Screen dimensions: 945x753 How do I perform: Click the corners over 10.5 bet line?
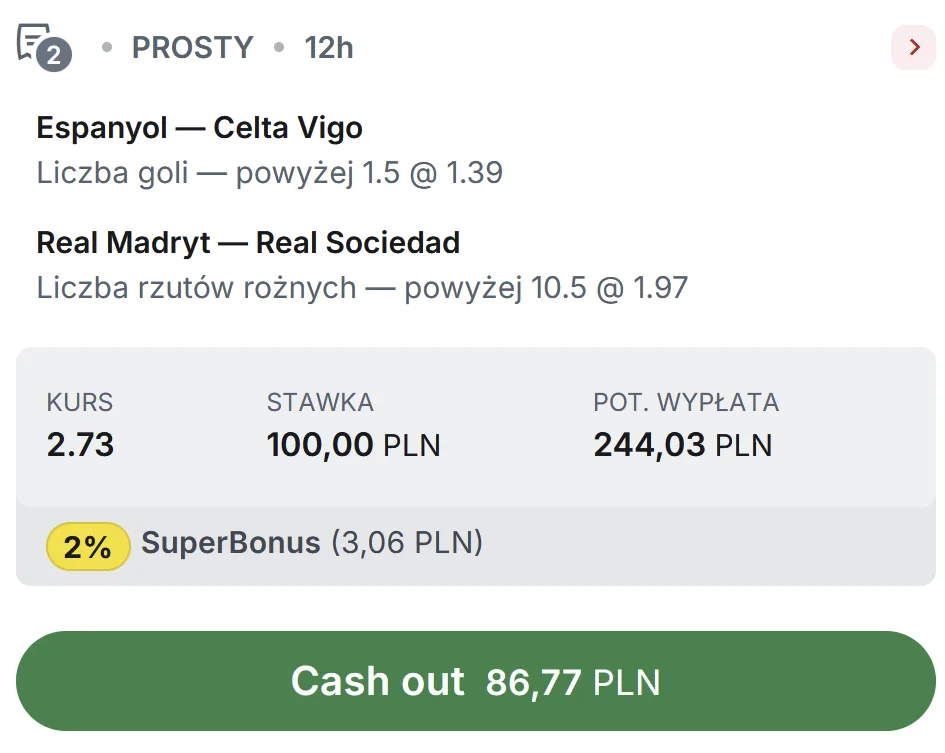tap(362, 287)
